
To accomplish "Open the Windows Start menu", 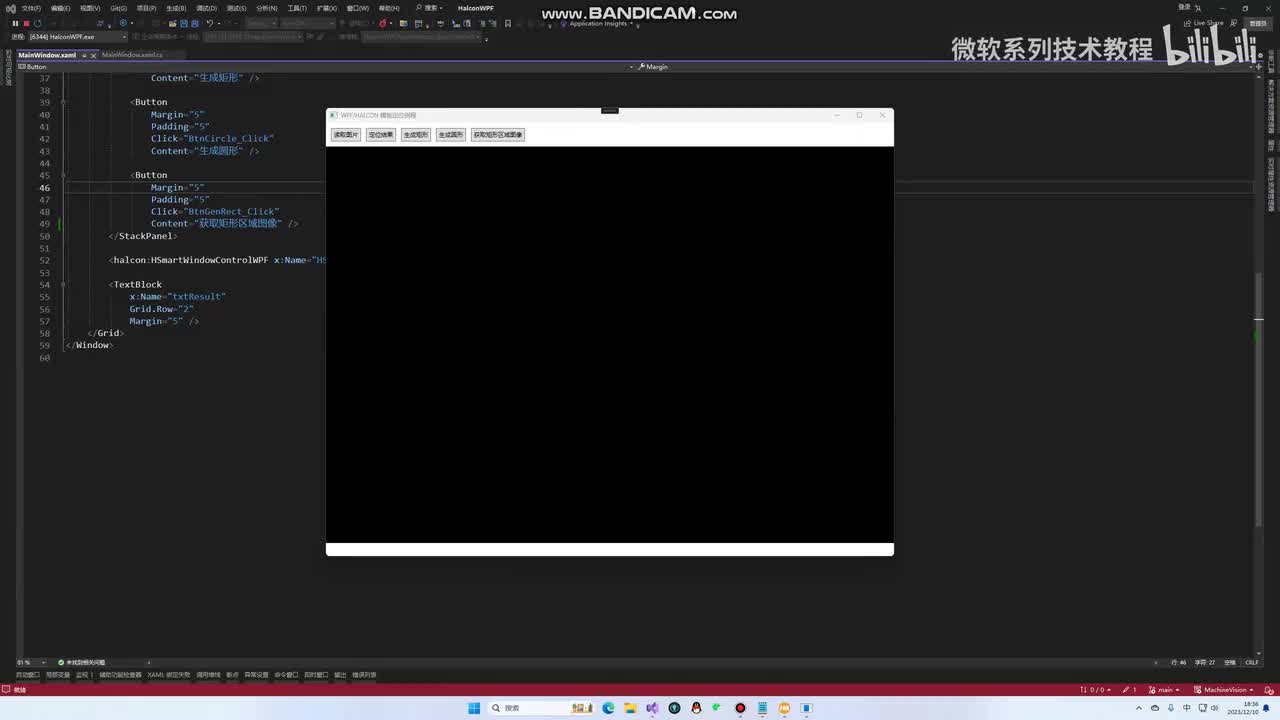I will pos(474,708).
